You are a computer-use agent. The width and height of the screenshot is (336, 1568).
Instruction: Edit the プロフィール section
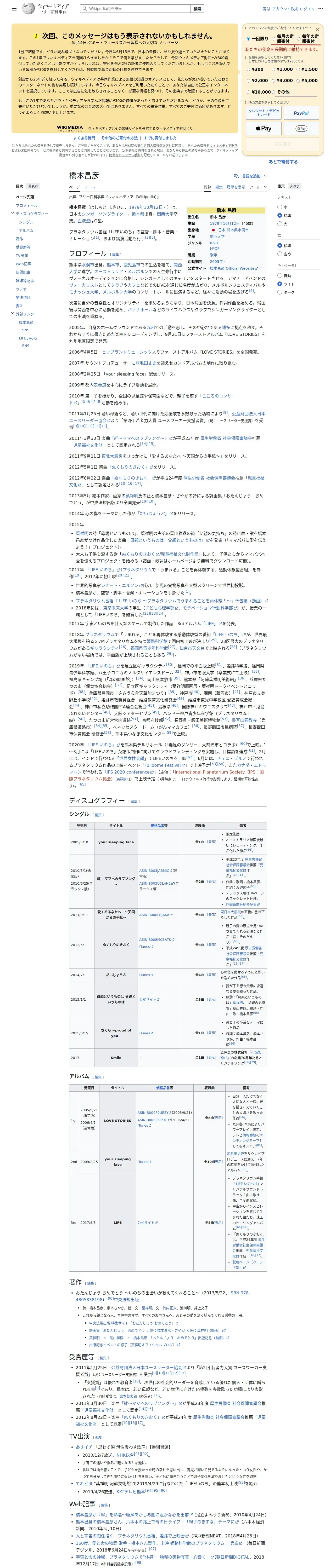(116, 255)
